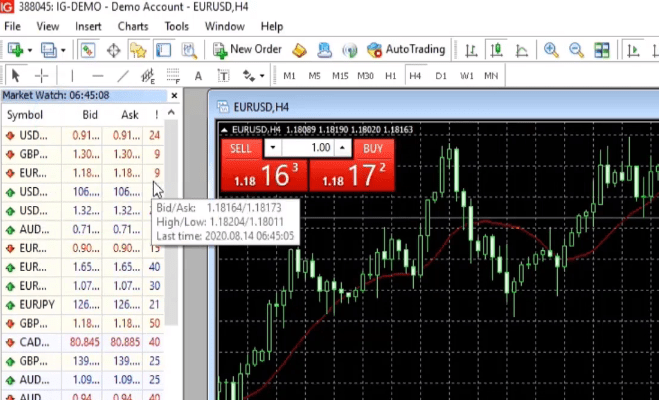Click the trade volume field showing 1.00
The height and width of the screenshot is (400, 659).
coord(308,148)
